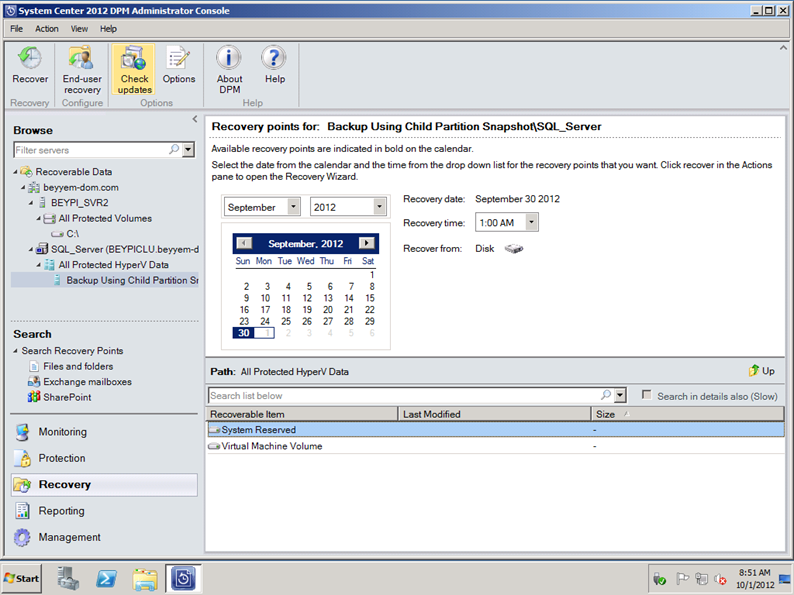794x595 pixels.
Task: Go to next month in calendar
Action: [367, 243]
